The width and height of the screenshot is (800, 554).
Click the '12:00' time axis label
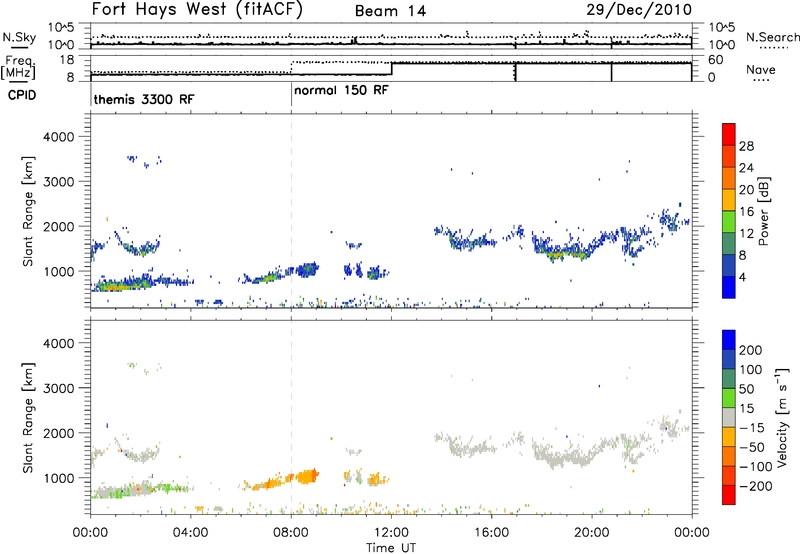(391, 533)
